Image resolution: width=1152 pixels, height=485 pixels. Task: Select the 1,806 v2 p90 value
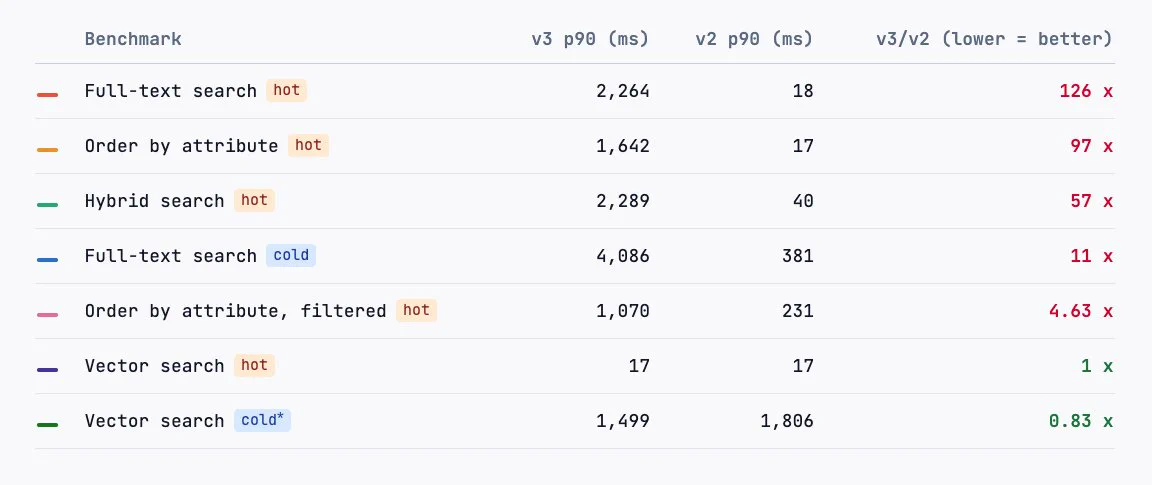pyautogui.click(x=786, y=421)
